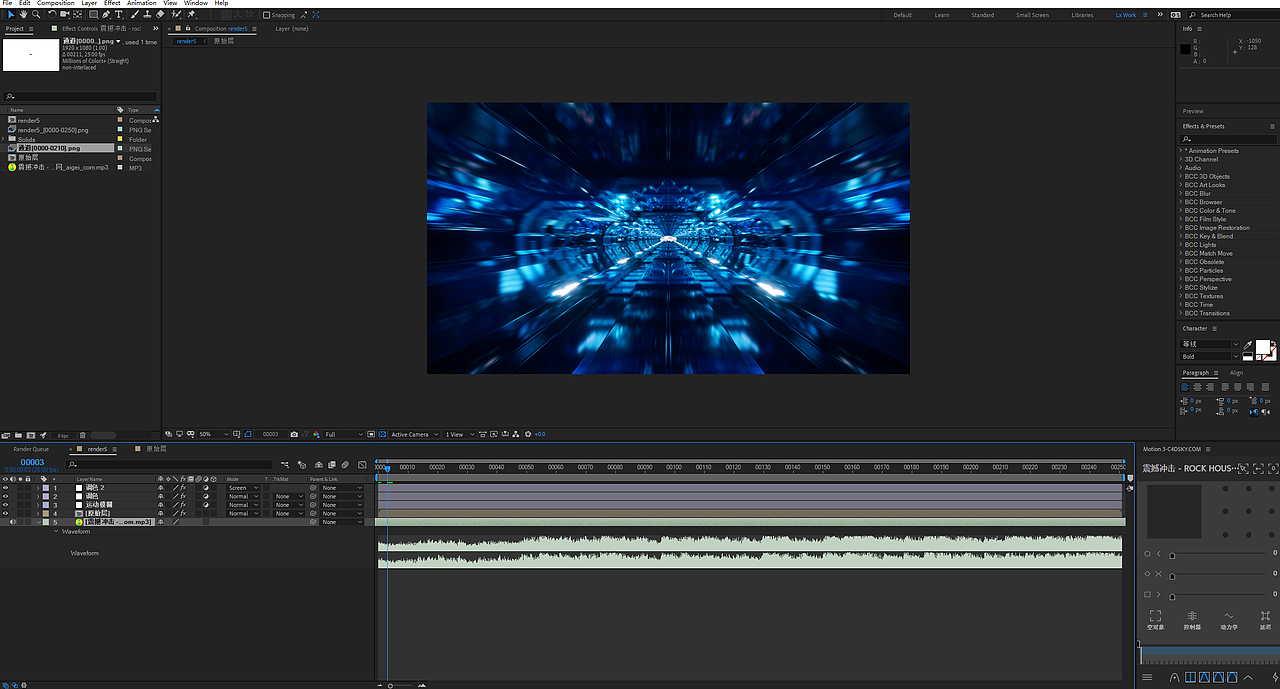Screen dimensions: 1280x689
Task: Open the Character font style Bold dropdown
Action: pos(1210,356)
